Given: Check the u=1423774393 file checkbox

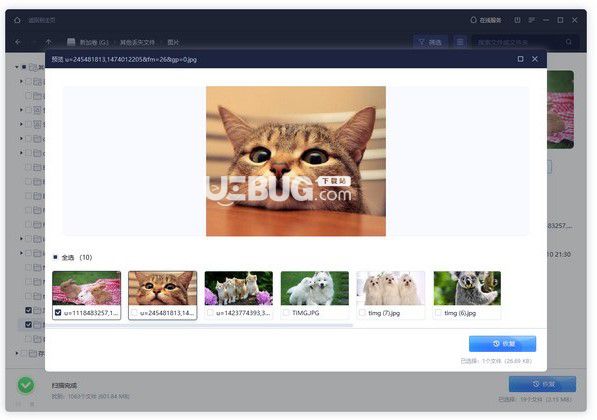Looking at the screenshot, I should (210, 313).
